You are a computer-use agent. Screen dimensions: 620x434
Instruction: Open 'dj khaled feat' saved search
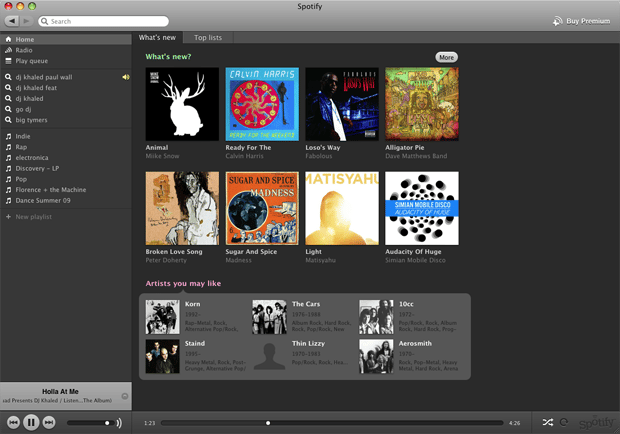pos(66,88)
